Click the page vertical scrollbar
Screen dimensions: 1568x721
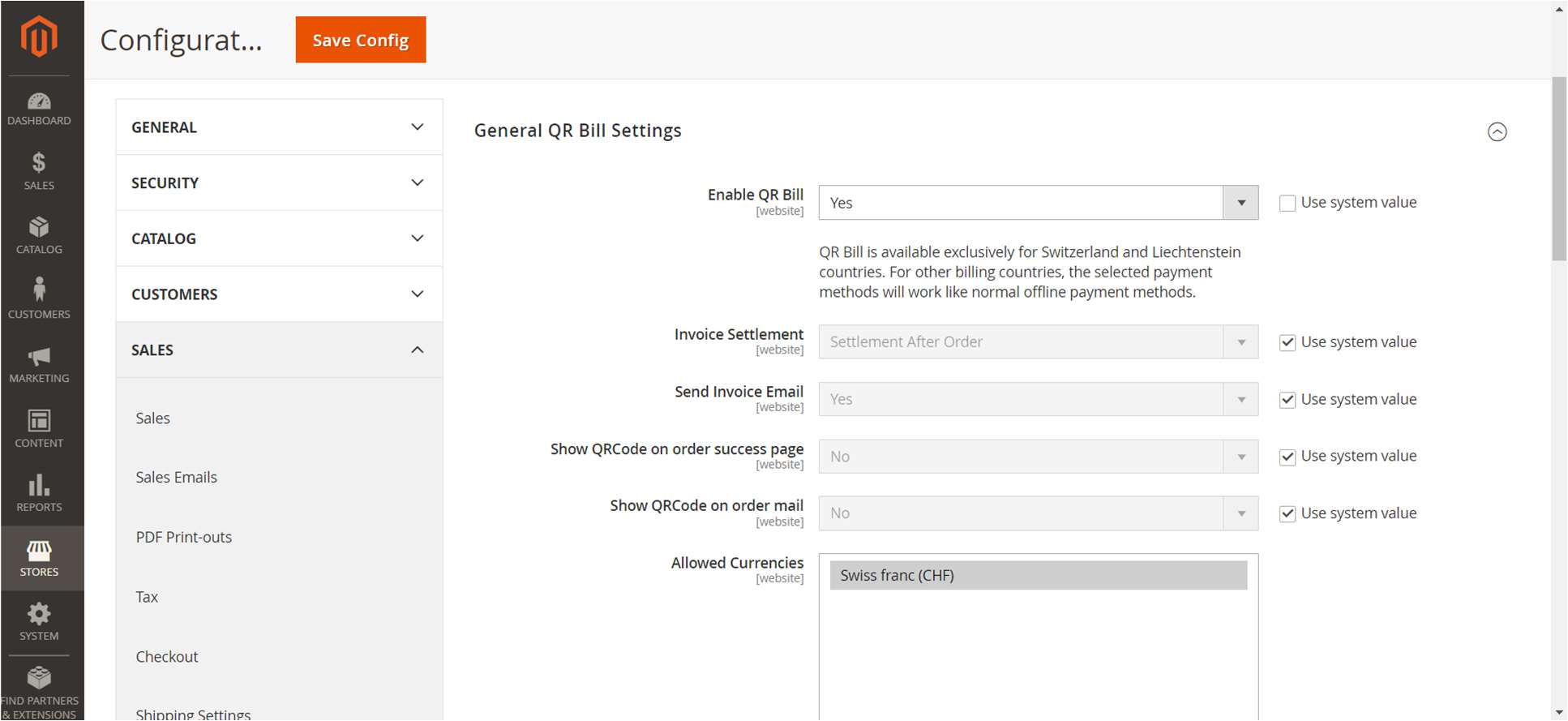click(1559, 169)
